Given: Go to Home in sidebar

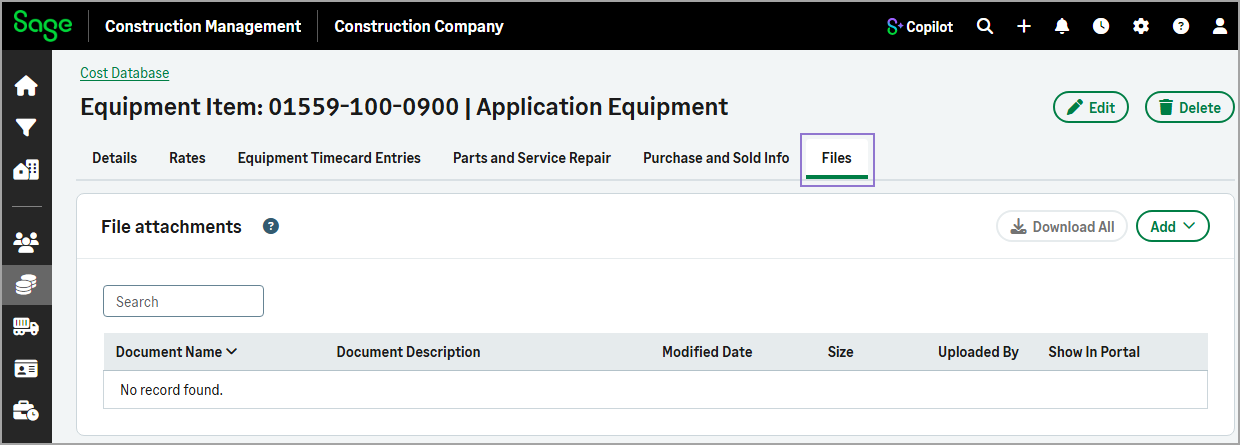Looking at the screenshot, I should coord(26,86).
